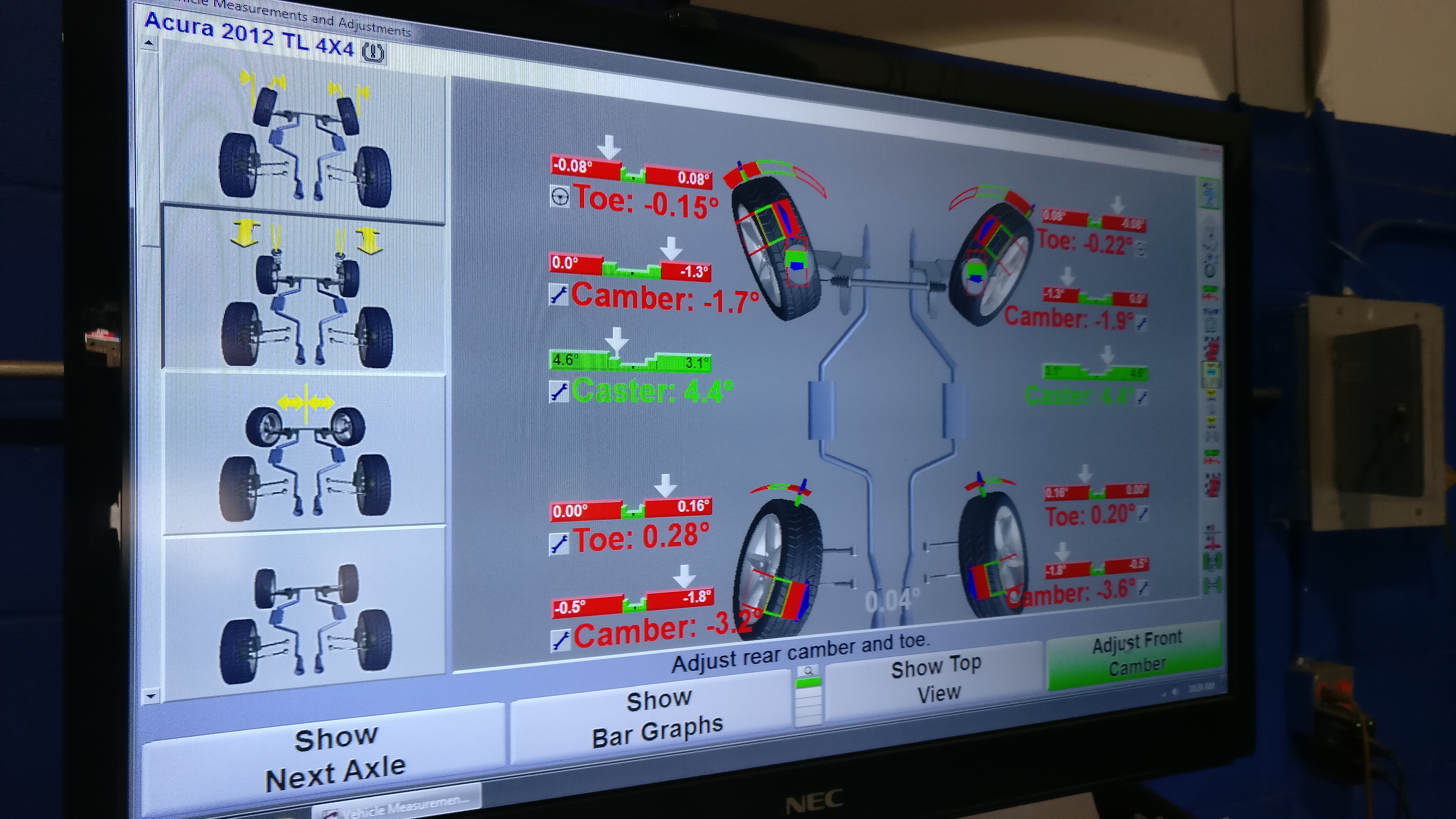Click zoom magnifier indicator near Show Bar Graphs
This screenshot has height=819, width=1456.
pyautogui.click(x=809, y=671)
